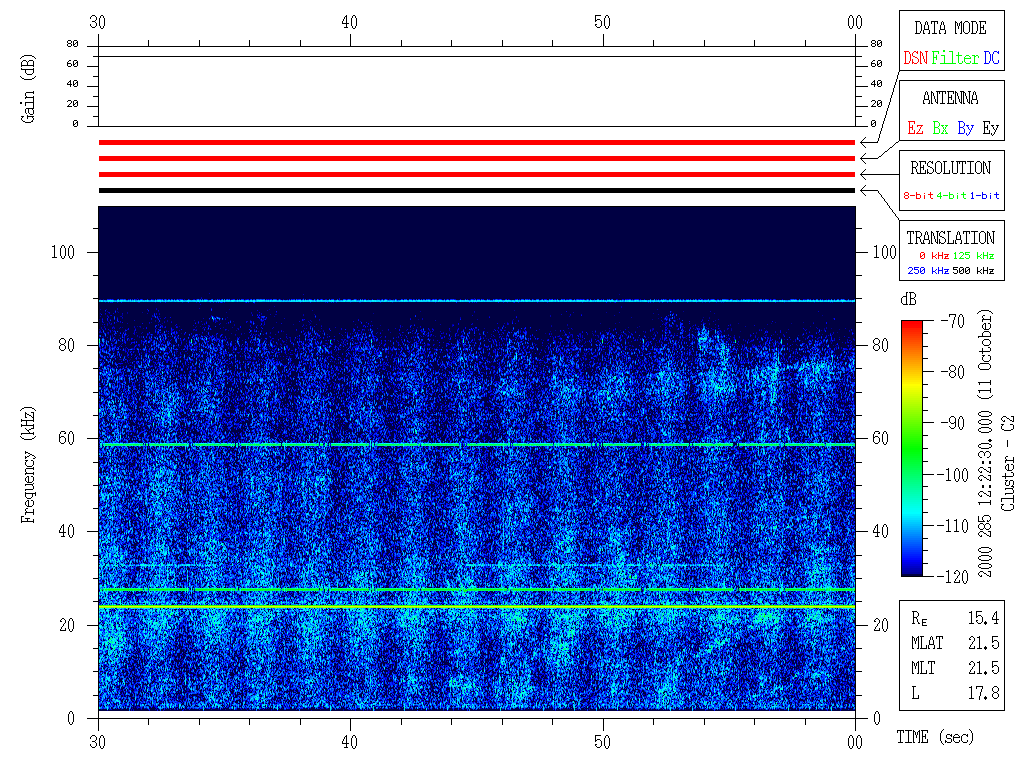Select the Bx antenna label
The image size is (1024, 768).
pos(940,128)
